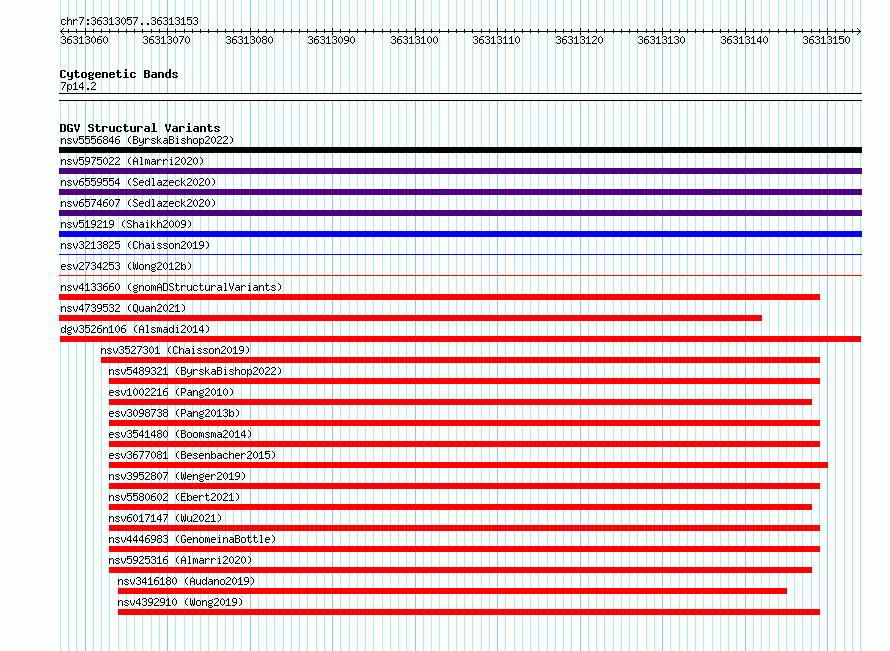Click ruler position 36313130
Screen dimensions: 890x651
pos(662,40)
